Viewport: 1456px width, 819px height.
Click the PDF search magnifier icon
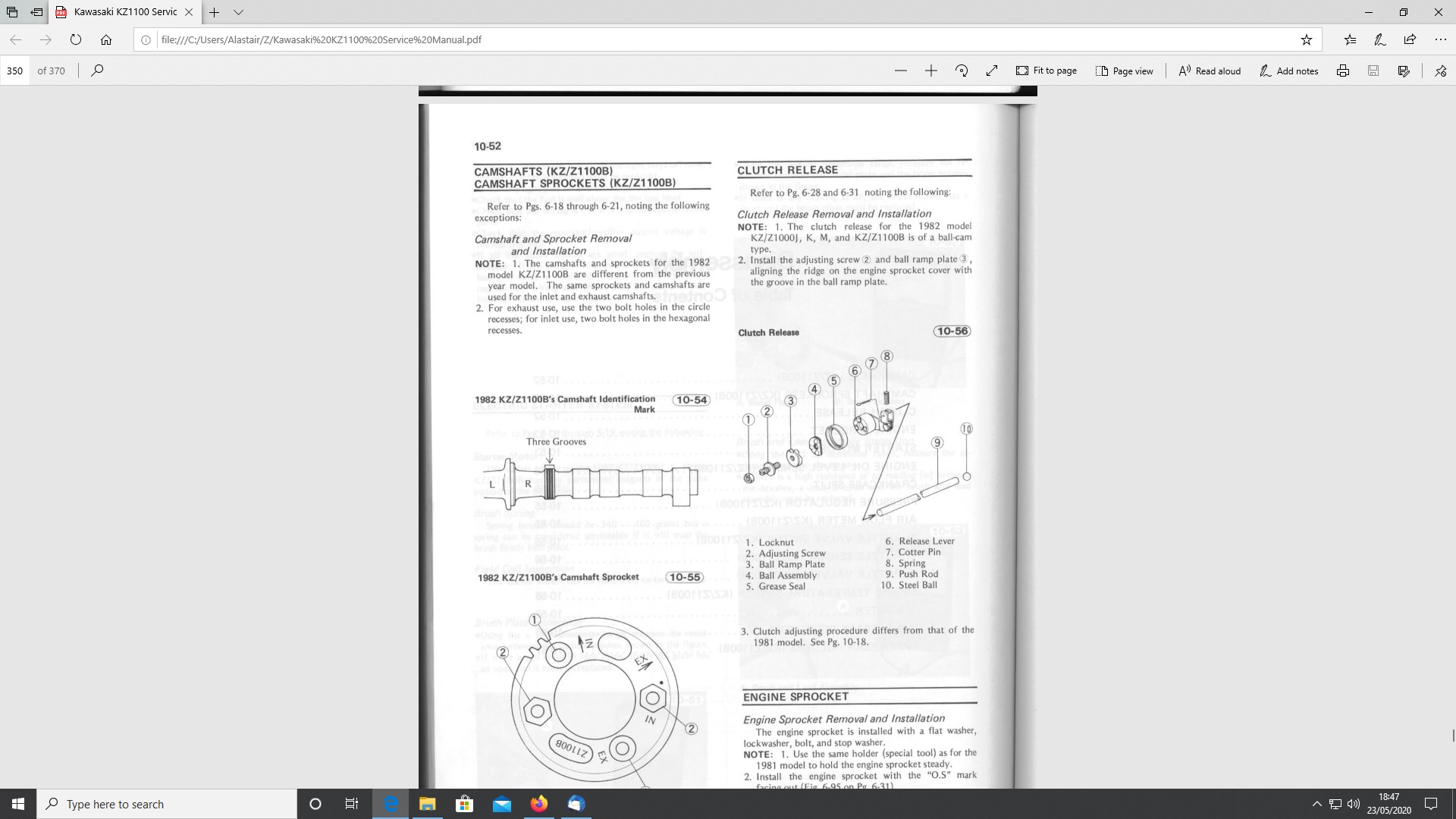point(97,71)
